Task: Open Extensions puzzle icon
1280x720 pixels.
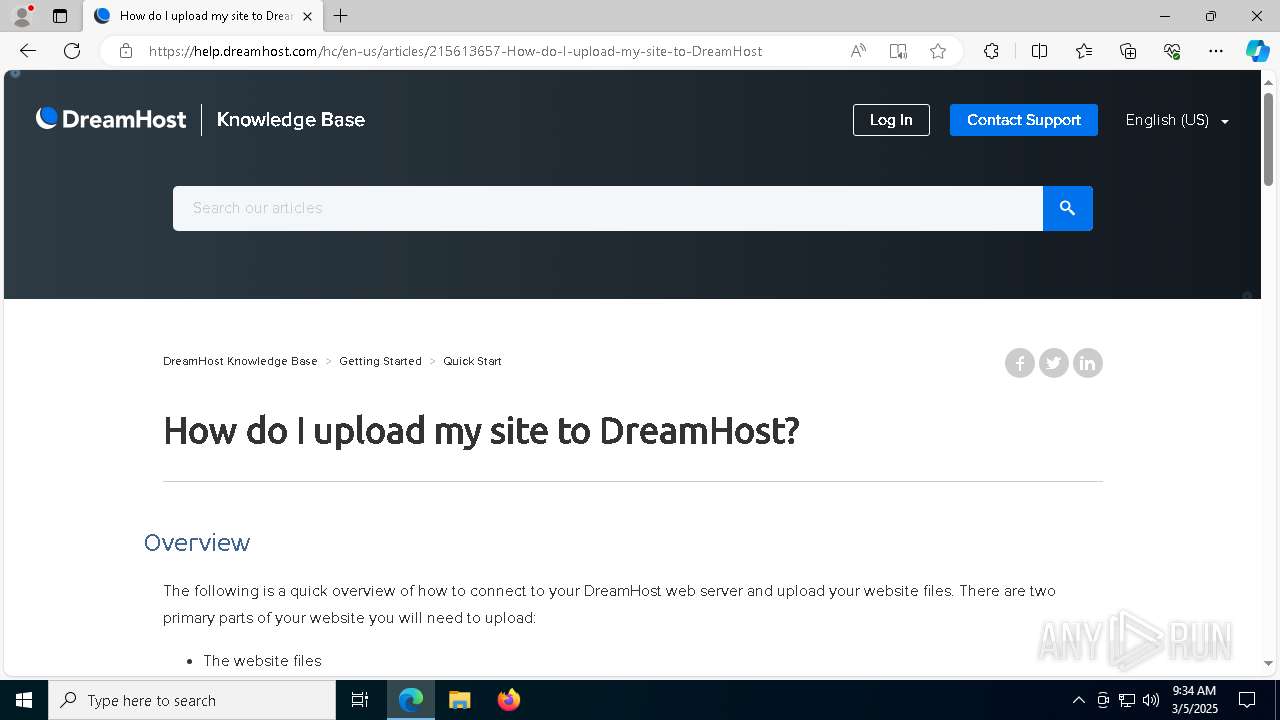Action: [991, 51]
